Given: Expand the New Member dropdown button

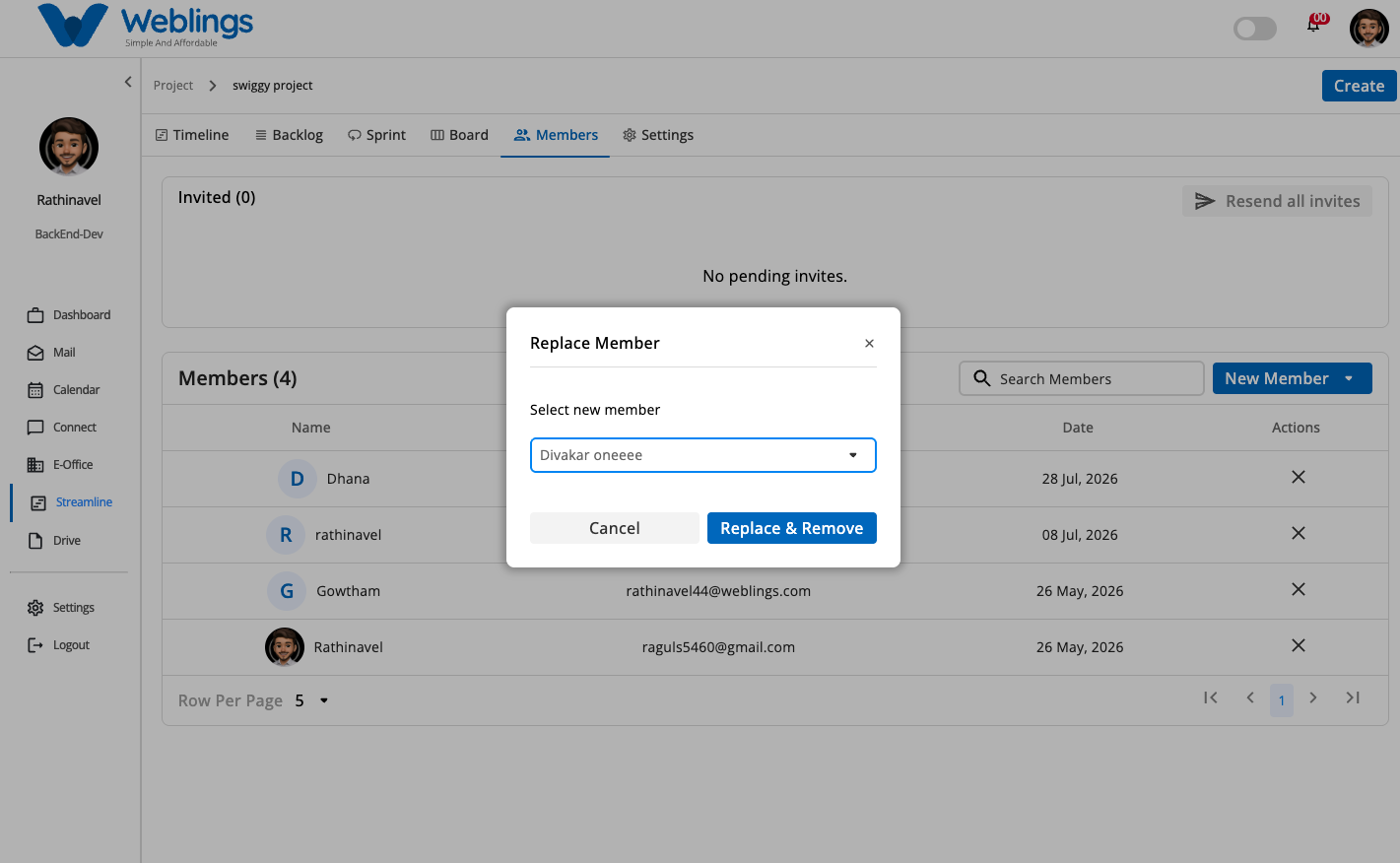Looking at the screenshot, I should 1292,378.
